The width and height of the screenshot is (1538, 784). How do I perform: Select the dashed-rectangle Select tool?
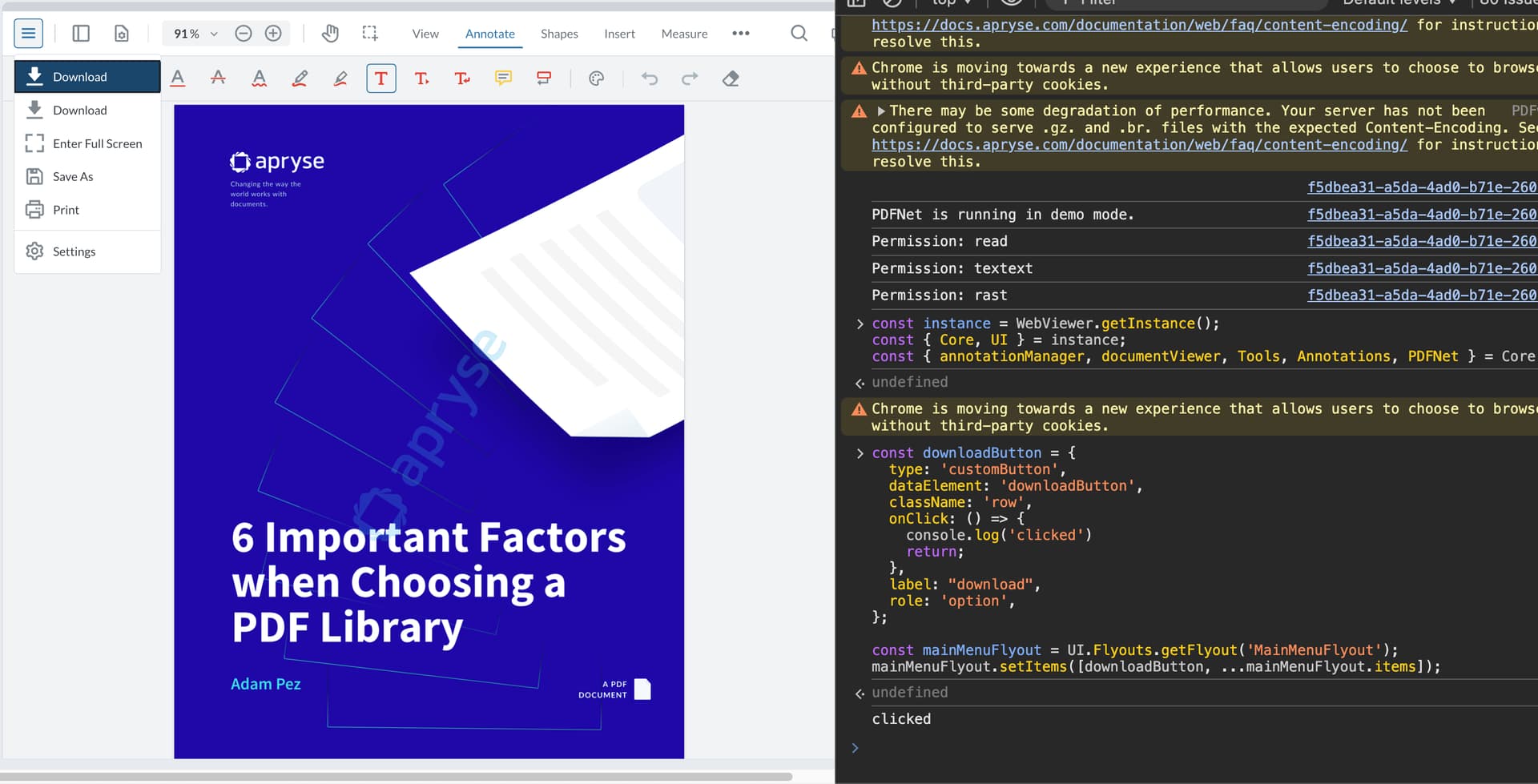pyautogui.click(x=370, y=34)
